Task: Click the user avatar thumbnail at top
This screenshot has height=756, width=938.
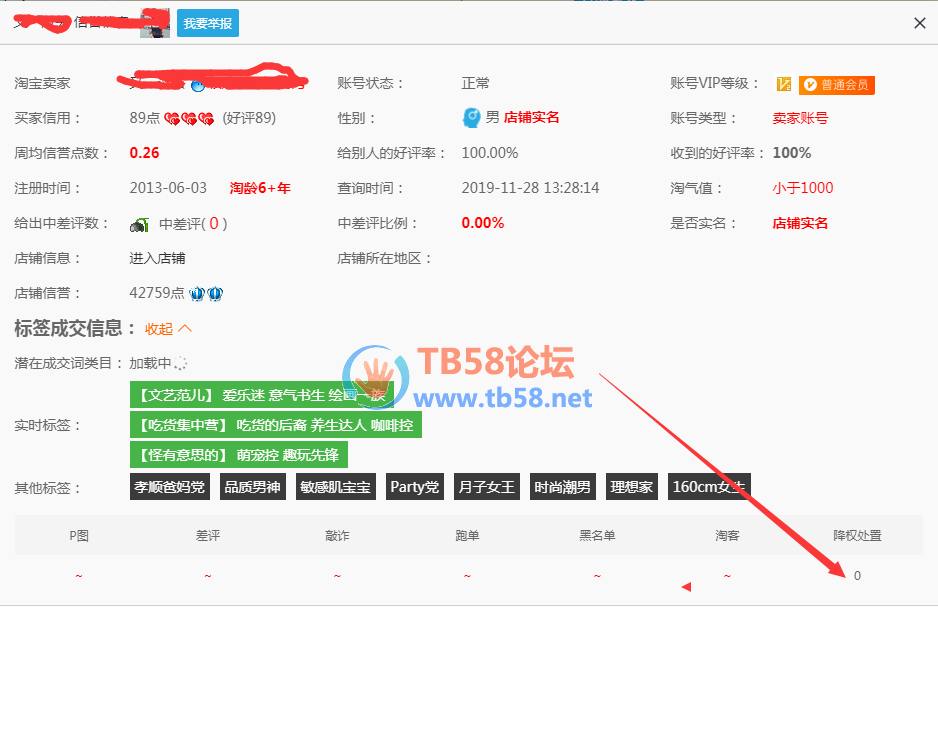Action: pos(154,23)
